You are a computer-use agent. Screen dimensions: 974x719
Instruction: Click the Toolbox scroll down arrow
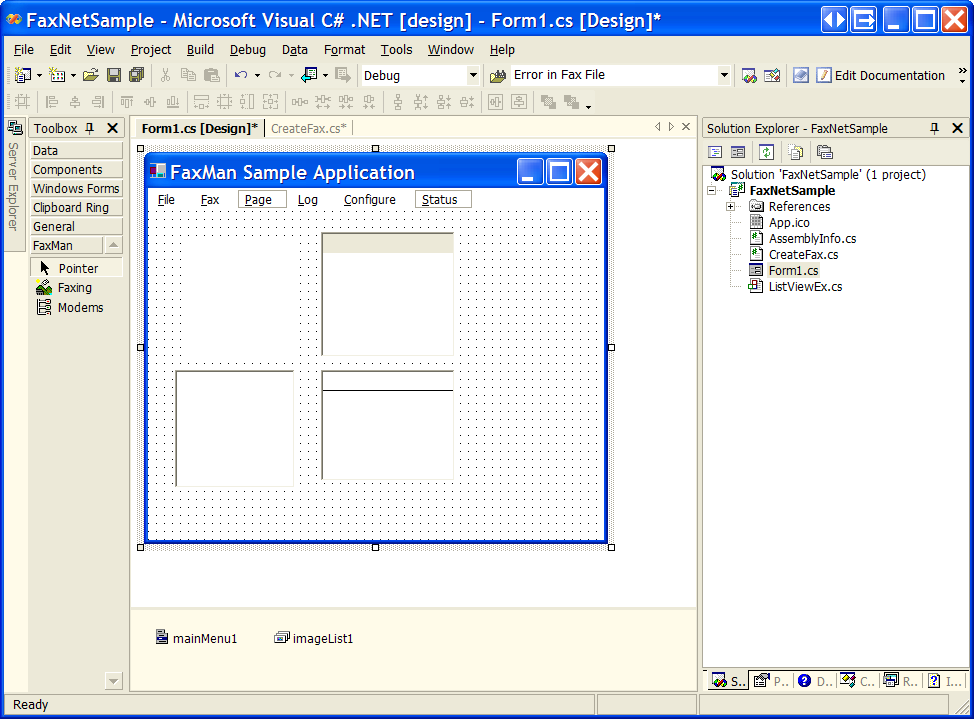click(x=113, y=681)
